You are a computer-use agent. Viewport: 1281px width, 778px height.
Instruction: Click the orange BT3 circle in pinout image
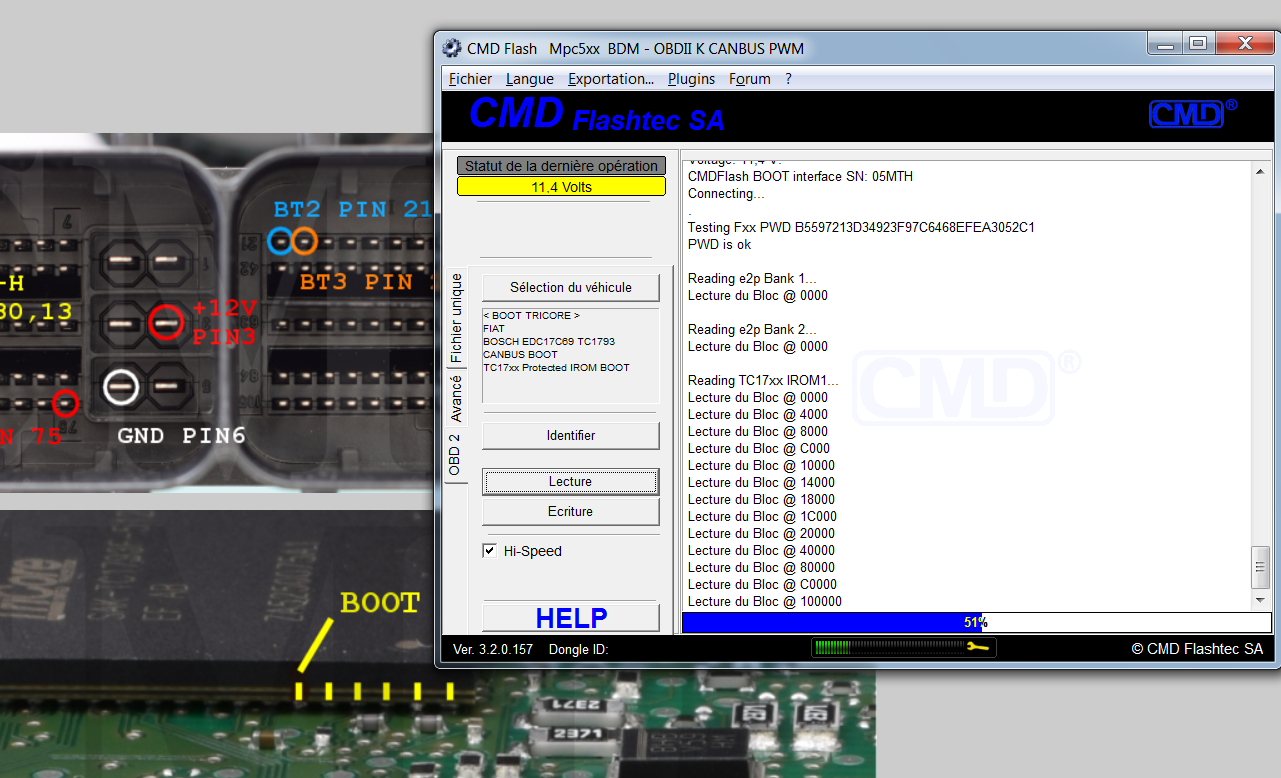point(305,240)
